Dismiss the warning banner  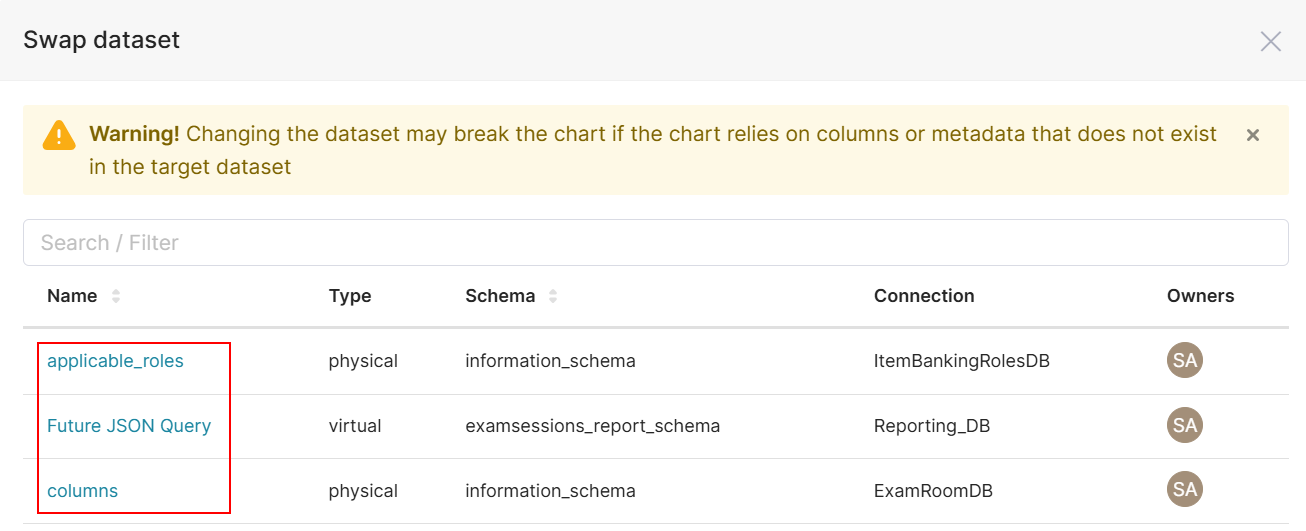pos(1252,135)
